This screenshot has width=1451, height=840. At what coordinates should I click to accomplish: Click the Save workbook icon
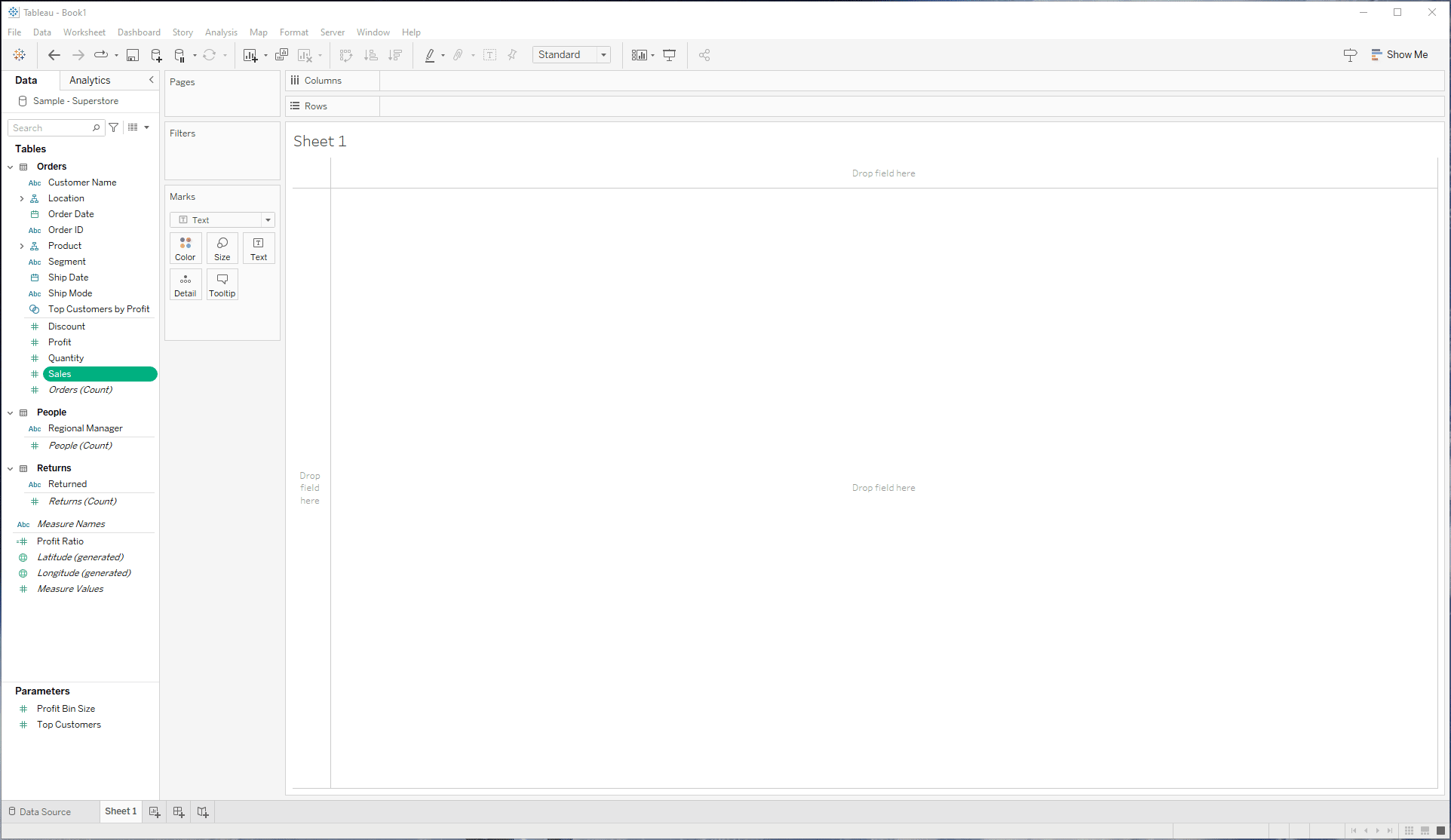133,55
